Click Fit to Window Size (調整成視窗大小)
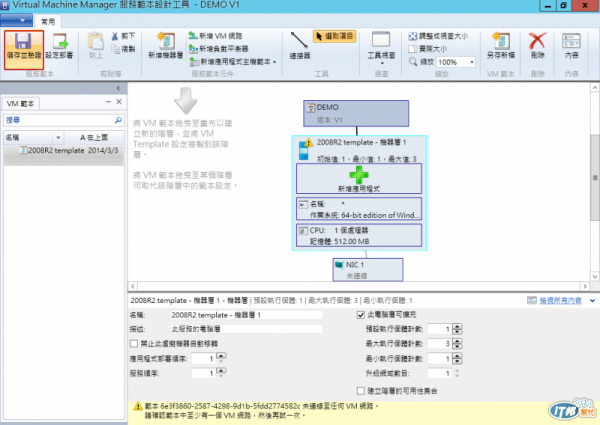 tap(438, 36)
